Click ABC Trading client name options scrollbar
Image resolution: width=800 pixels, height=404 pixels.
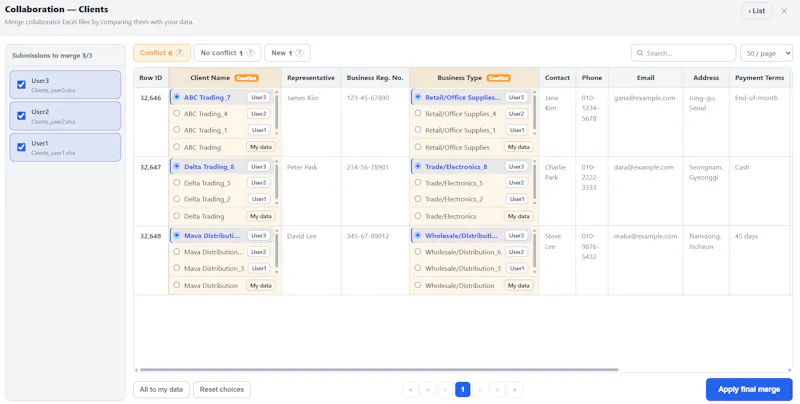coord(277,111)
